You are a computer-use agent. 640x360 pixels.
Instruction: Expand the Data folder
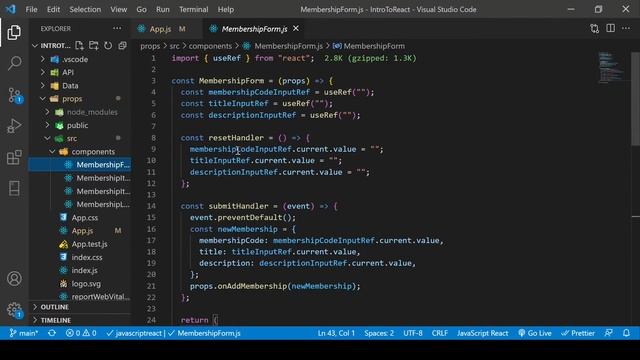80,86
